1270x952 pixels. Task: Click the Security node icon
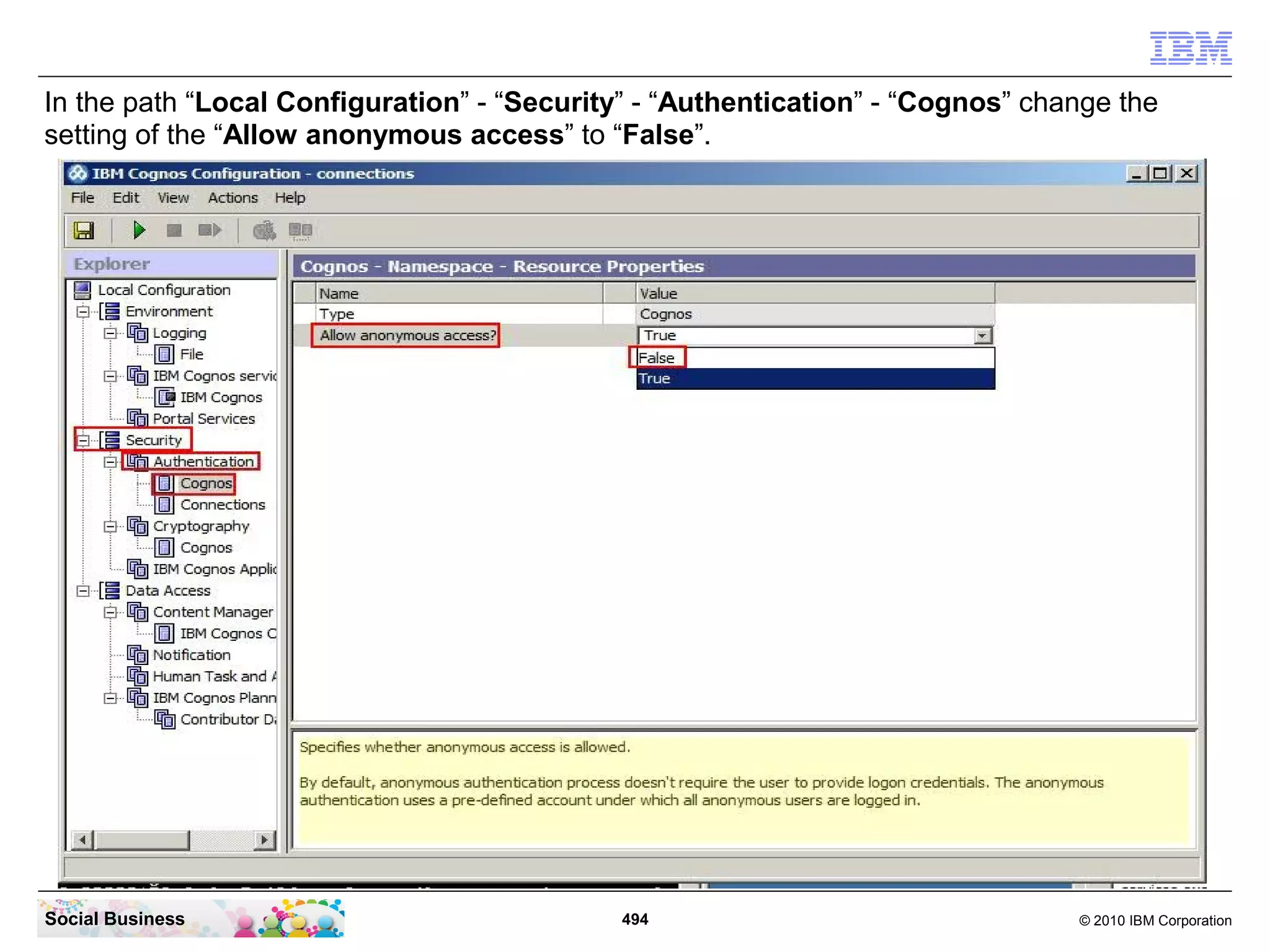tap(111, 440)
